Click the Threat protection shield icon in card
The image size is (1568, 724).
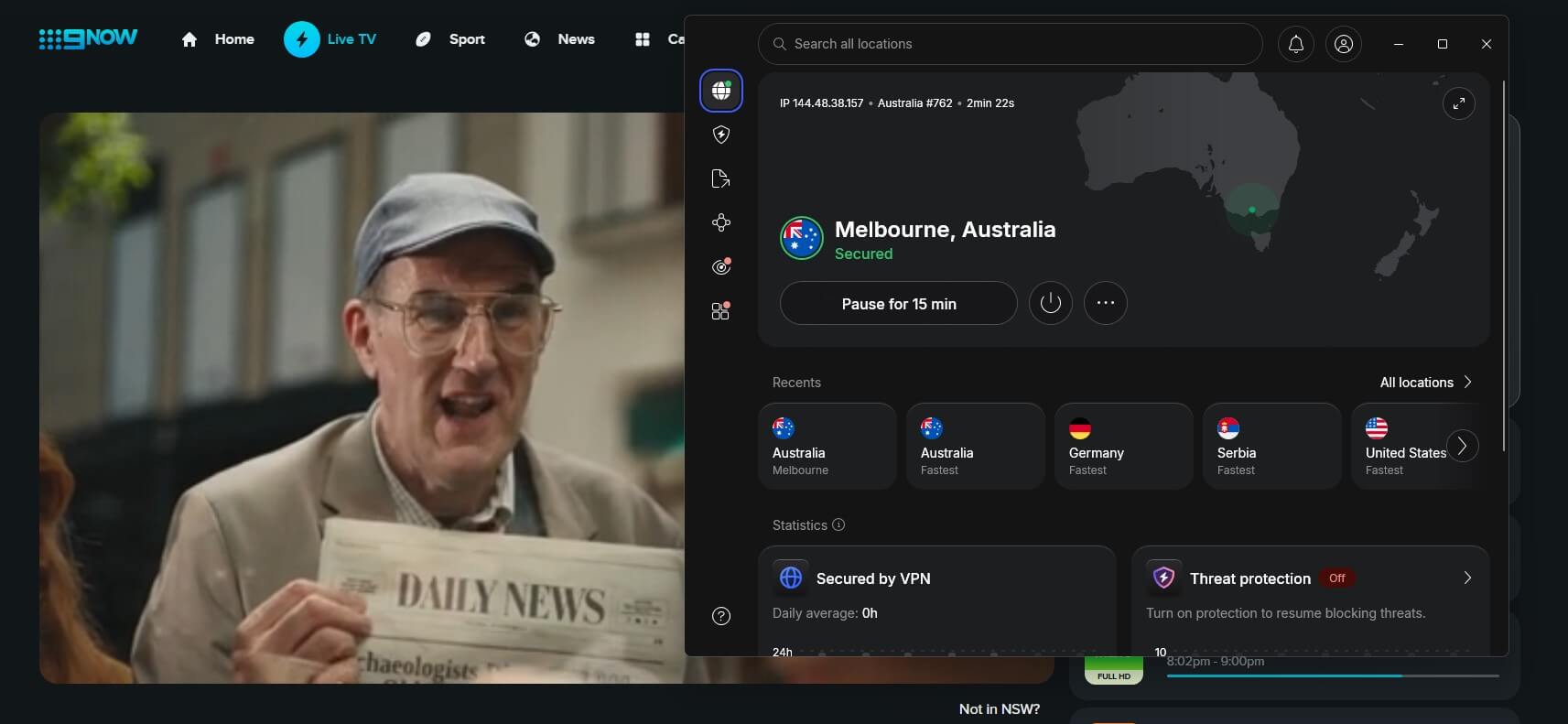click(1163, 578)
